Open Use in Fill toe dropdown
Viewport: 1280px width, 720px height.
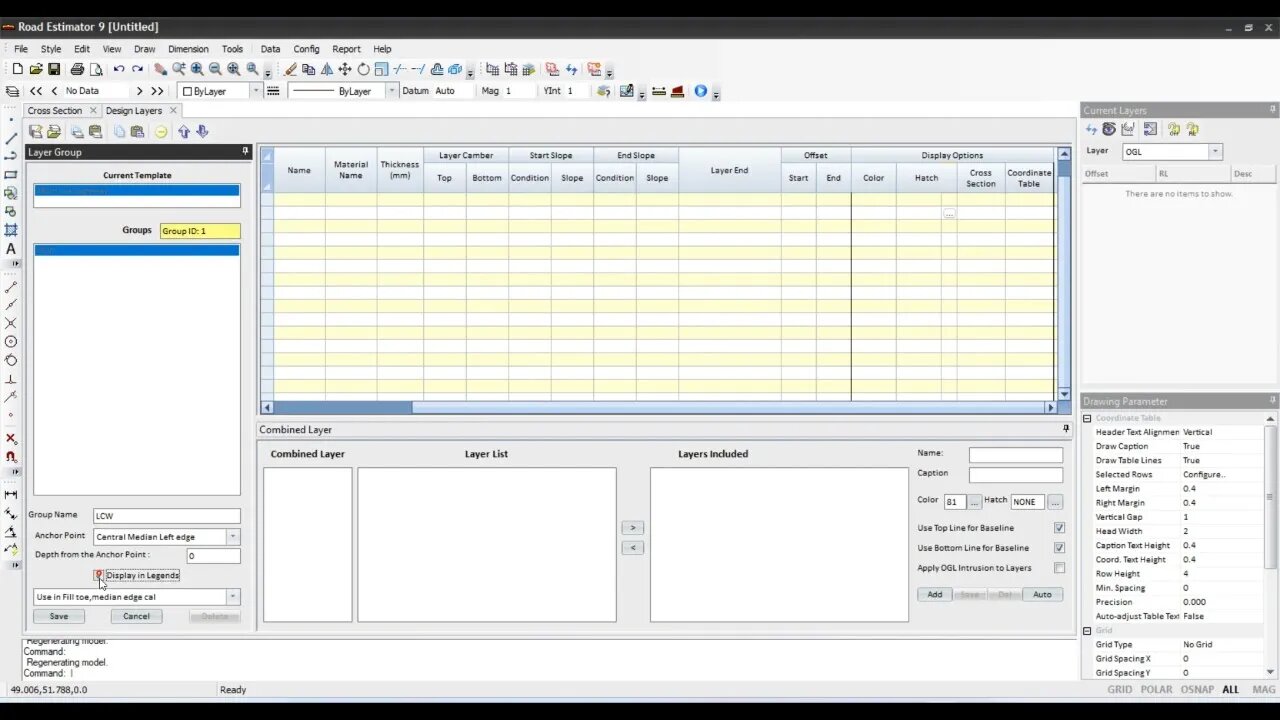pyautogui.click(x=233, y=597)
